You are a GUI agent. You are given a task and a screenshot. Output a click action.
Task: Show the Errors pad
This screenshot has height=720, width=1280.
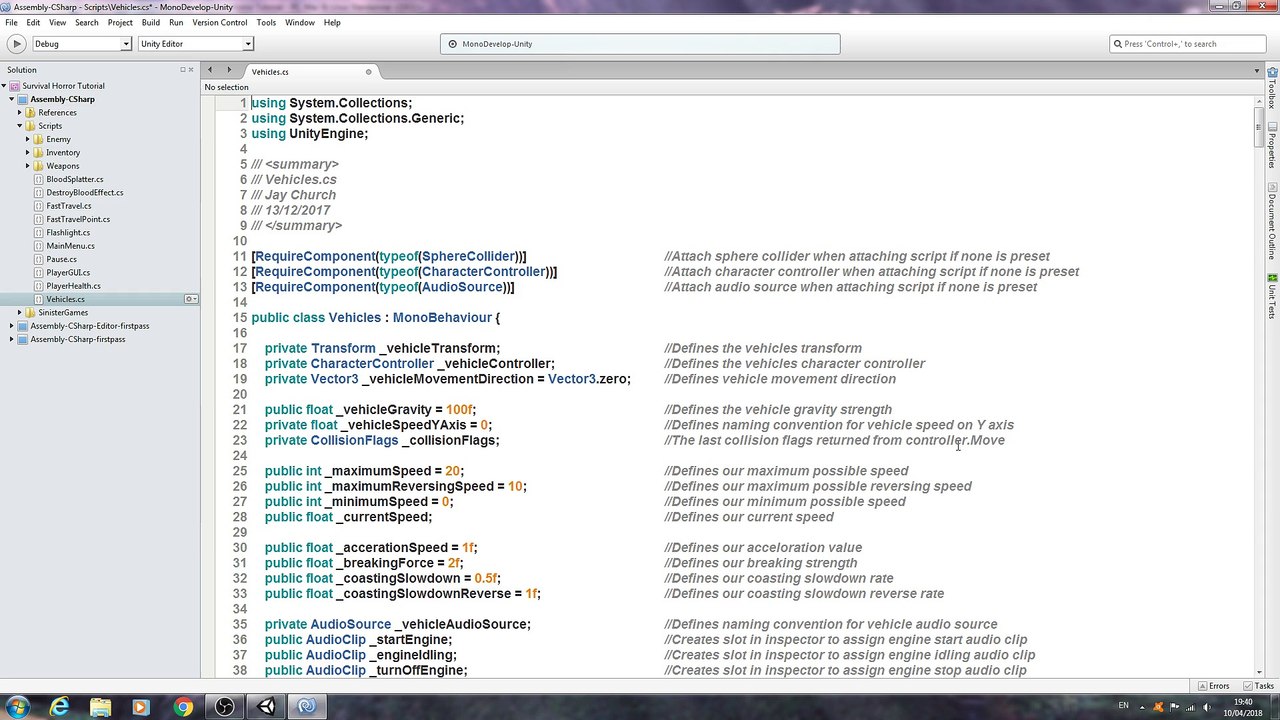(1213, 686)
